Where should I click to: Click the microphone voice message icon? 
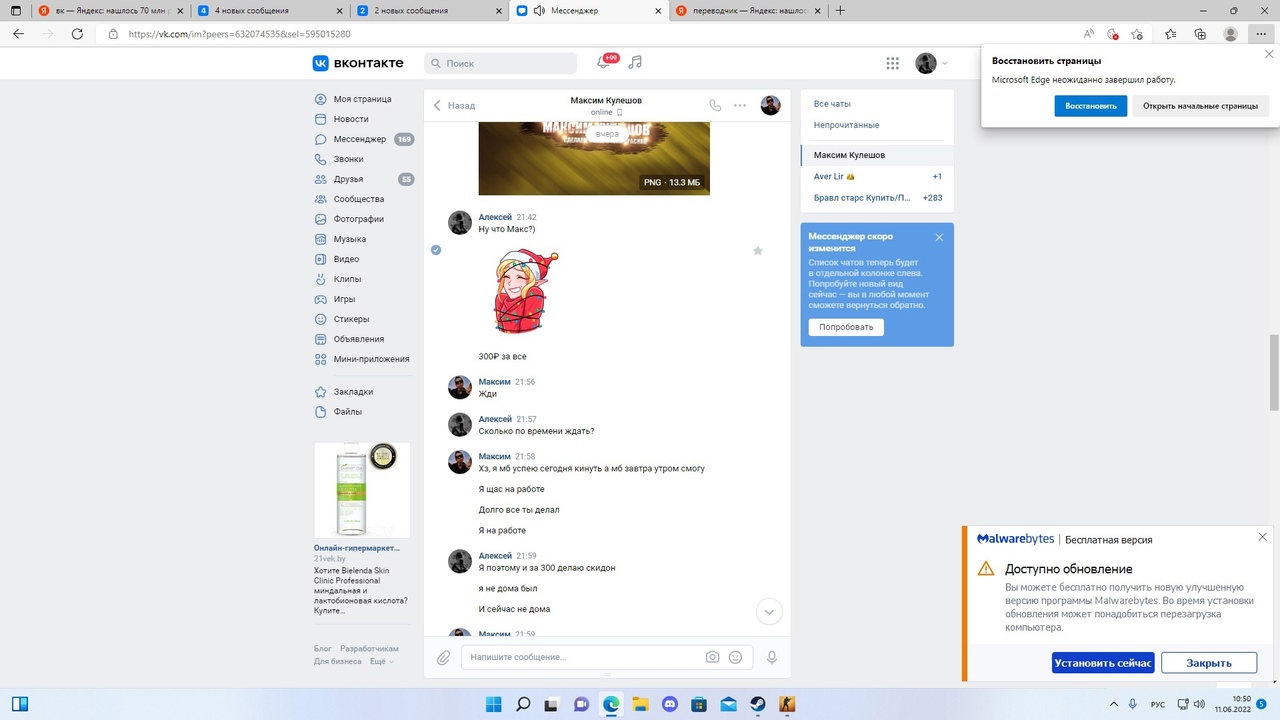(771, 657)
